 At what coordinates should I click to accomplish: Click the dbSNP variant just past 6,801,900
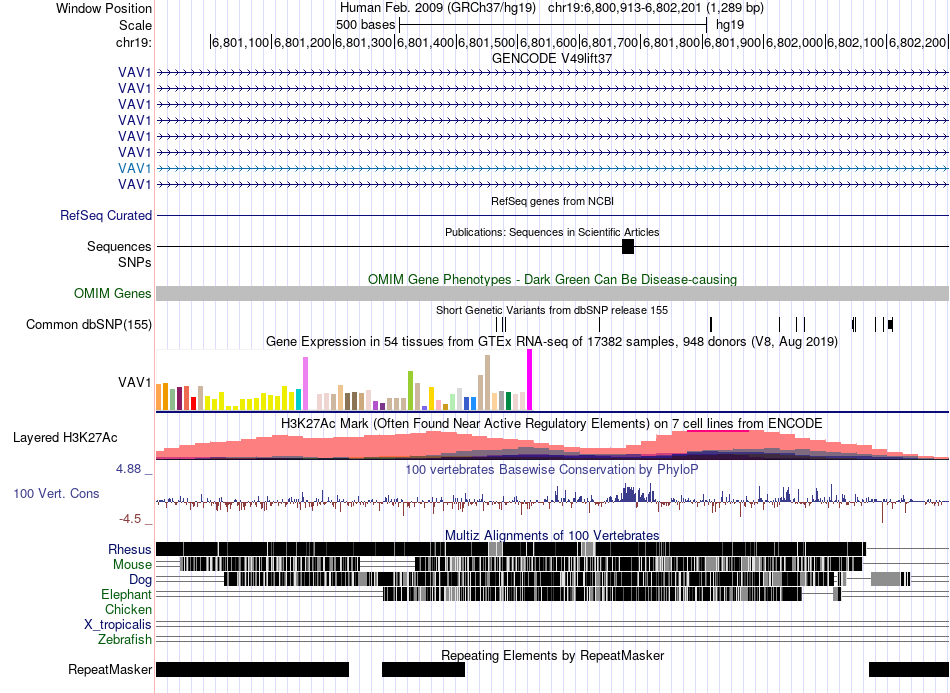pos(711,325)
